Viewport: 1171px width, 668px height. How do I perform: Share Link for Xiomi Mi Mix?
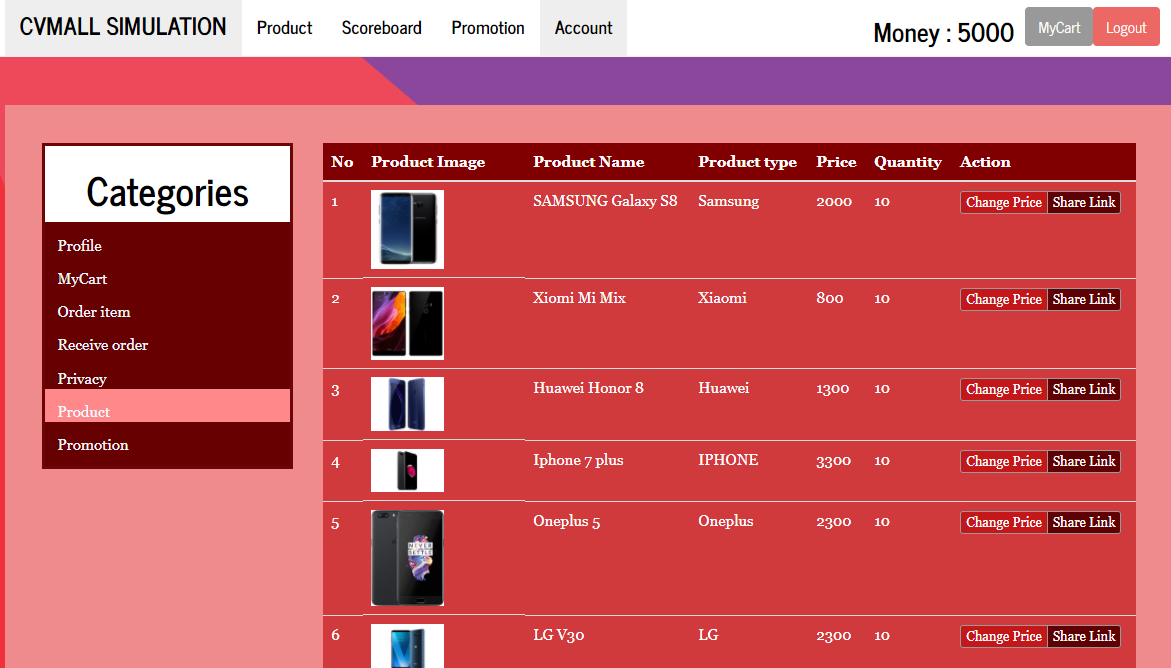pos(1084,299)
